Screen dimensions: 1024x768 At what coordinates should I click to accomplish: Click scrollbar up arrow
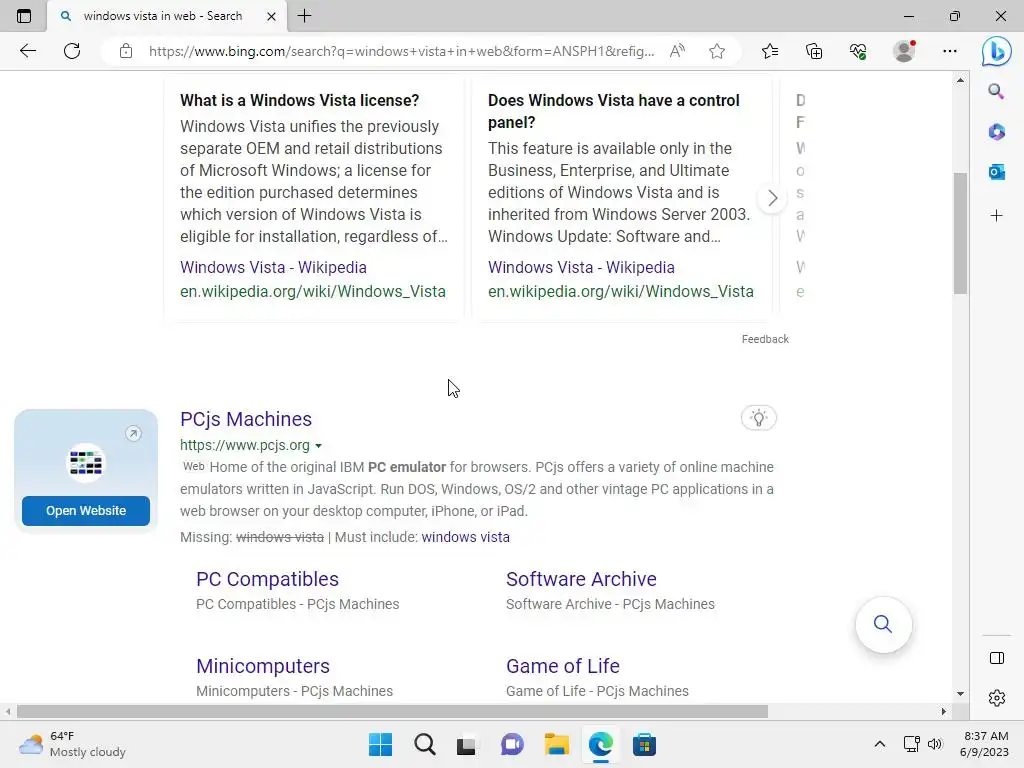point(960,80)
